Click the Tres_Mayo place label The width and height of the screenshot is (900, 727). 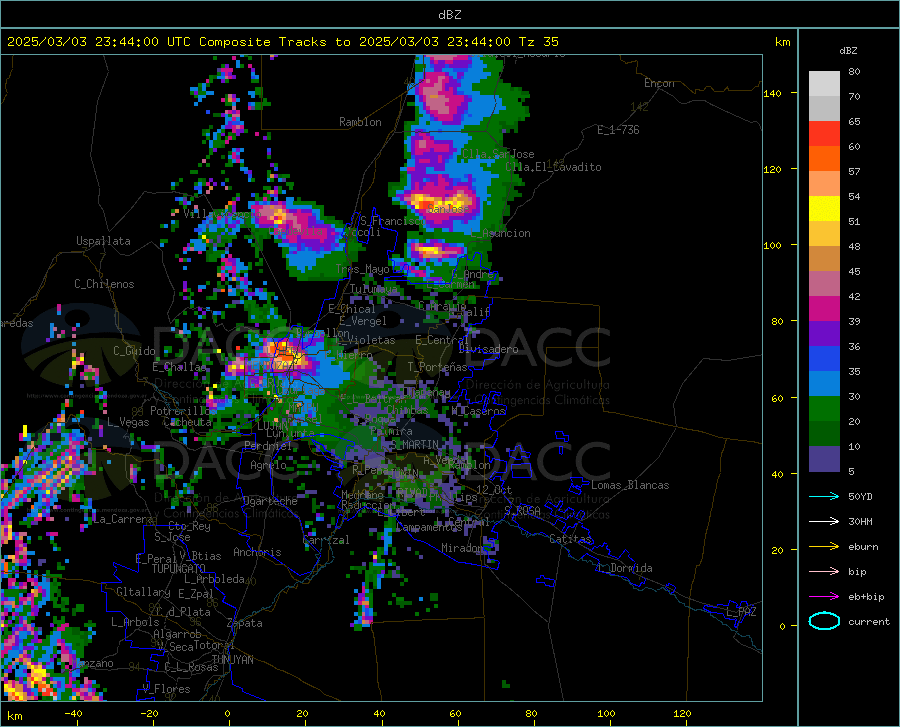pos(362,269)
